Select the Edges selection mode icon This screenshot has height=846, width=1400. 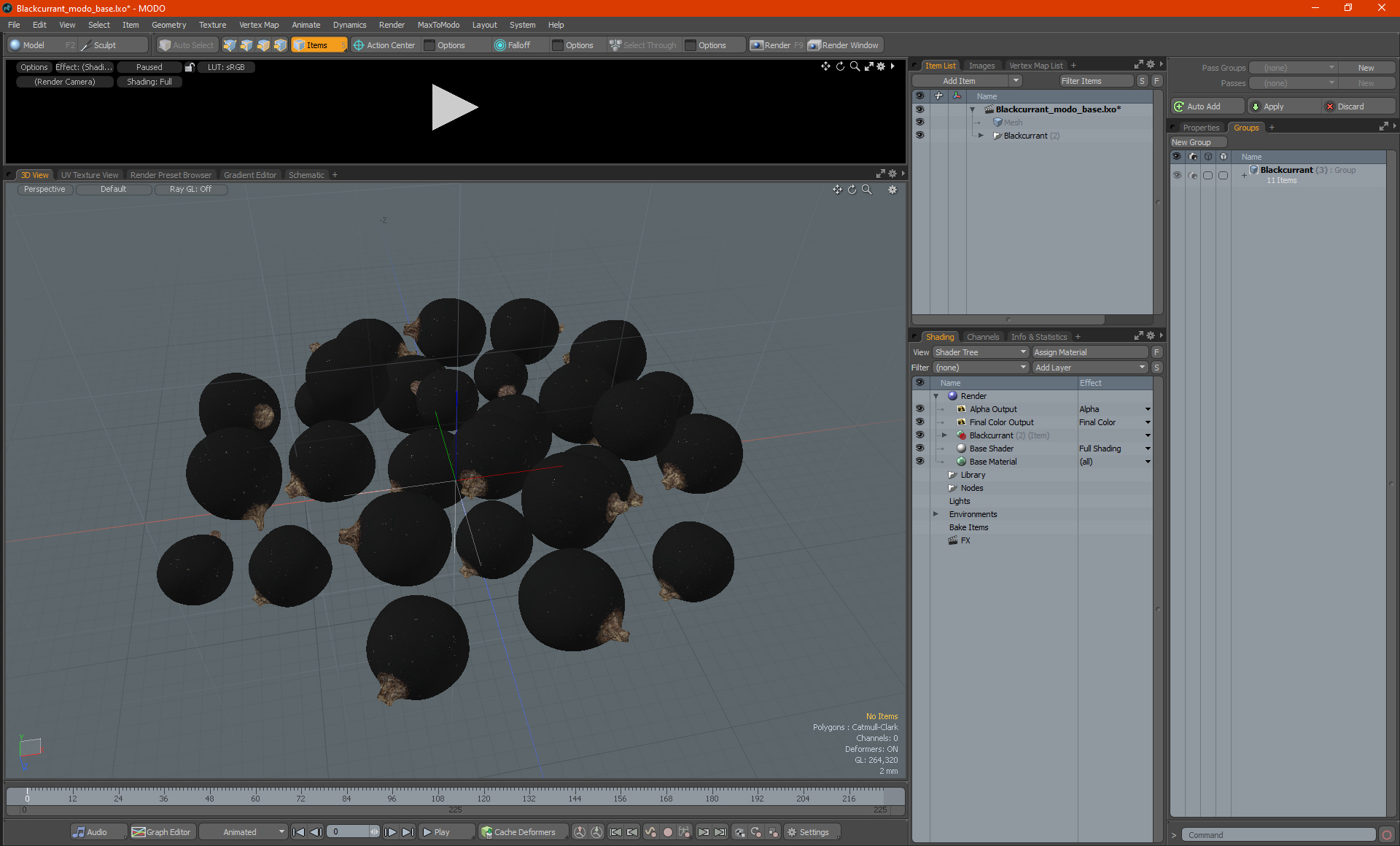pos(246,45)
